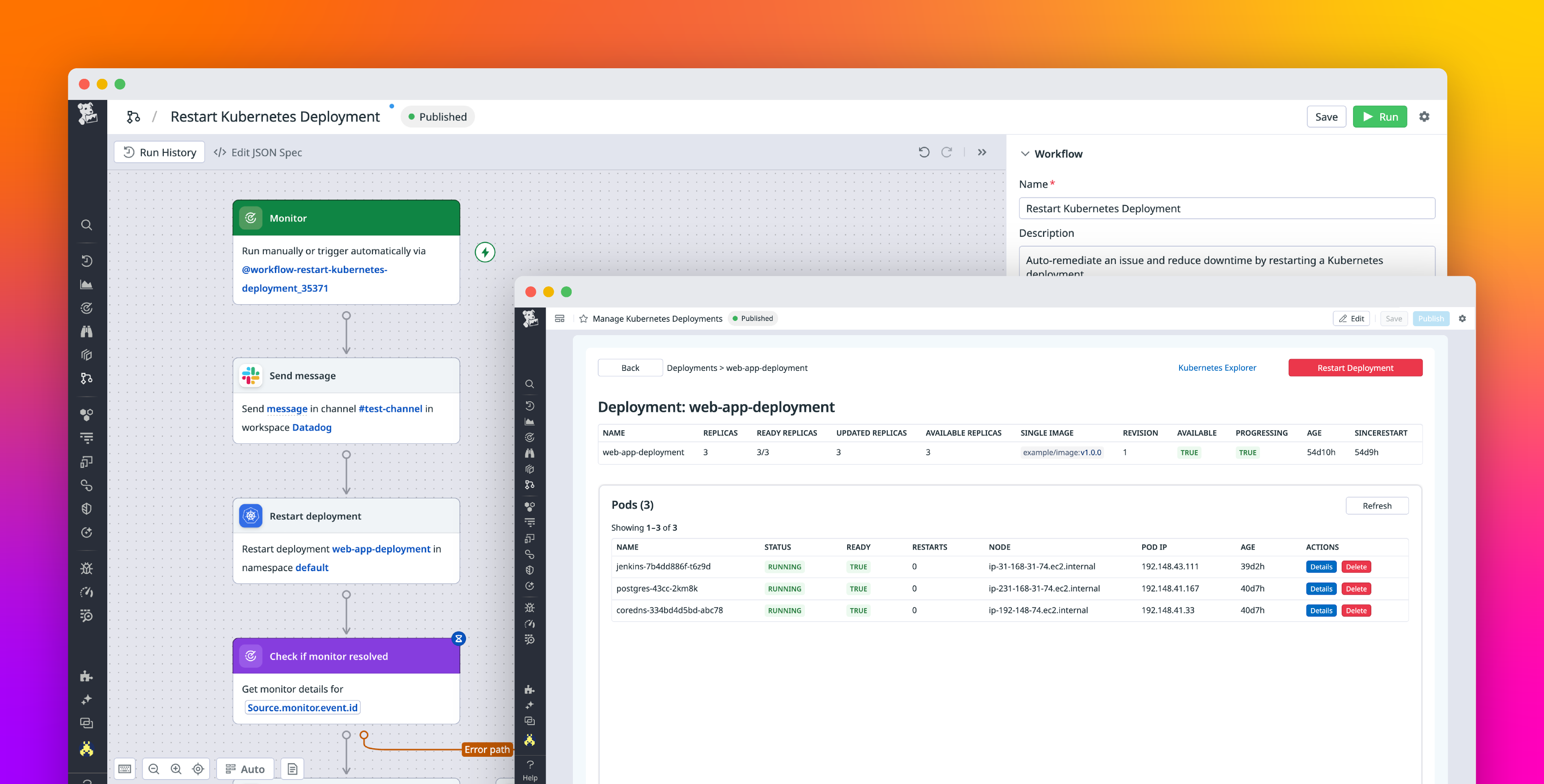Click the bug/error tracking icon in sidebar
This screenshot has height=784, width=1544.
tap(87, 567)
